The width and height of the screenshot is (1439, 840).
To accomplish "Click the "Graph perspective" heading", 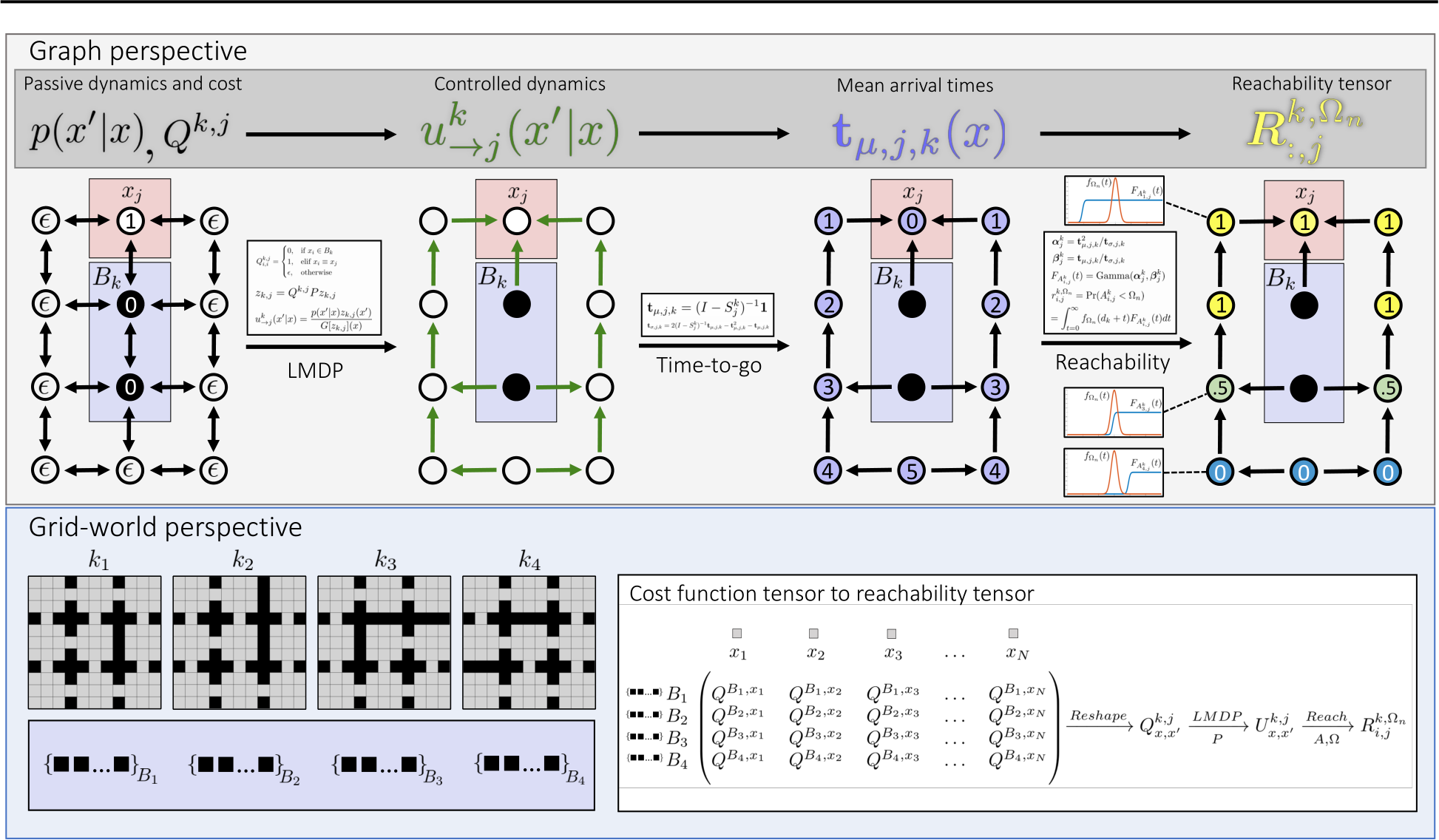I will pyautogui.click(x=138, y=51).
